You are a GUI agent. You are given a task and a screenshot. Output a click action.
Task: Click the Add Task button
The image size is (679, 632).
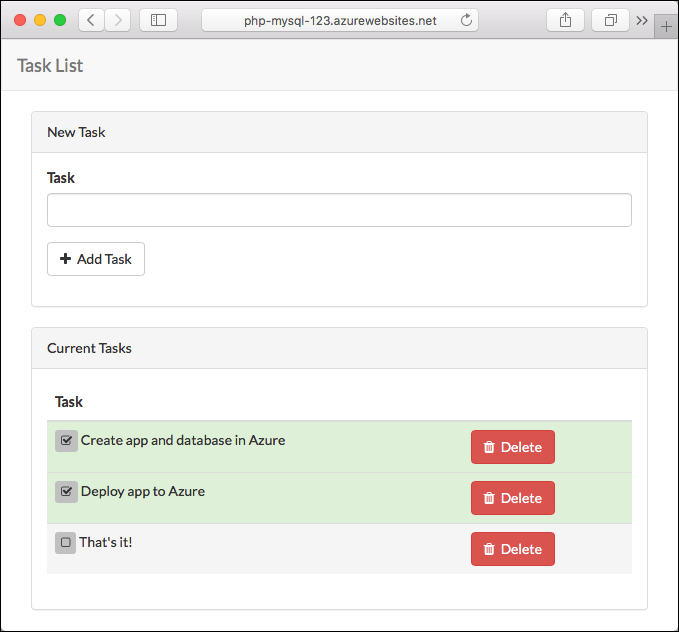(x=96, y=259)
